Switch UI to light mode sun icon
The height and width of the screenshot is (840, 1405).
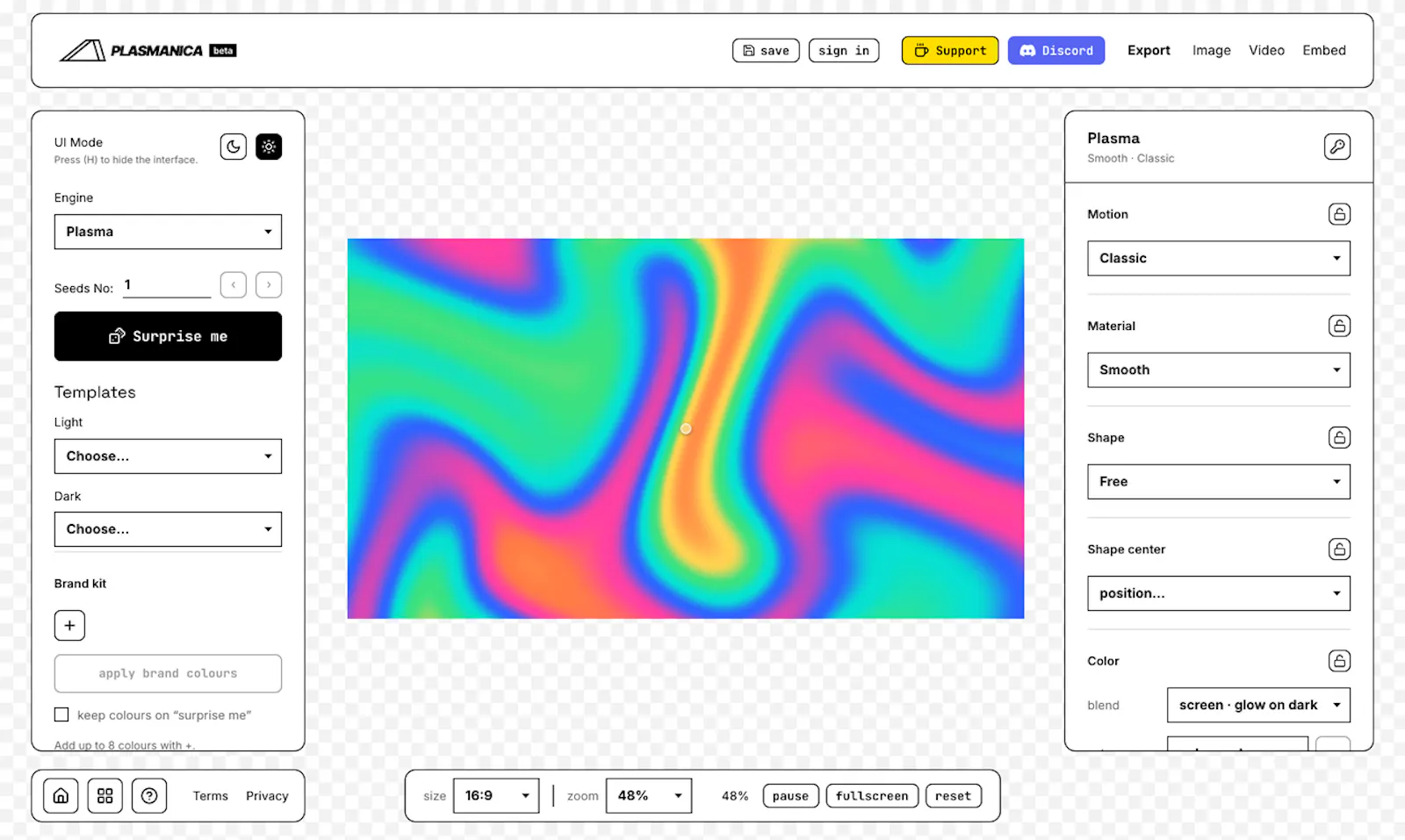pos(269,147)
